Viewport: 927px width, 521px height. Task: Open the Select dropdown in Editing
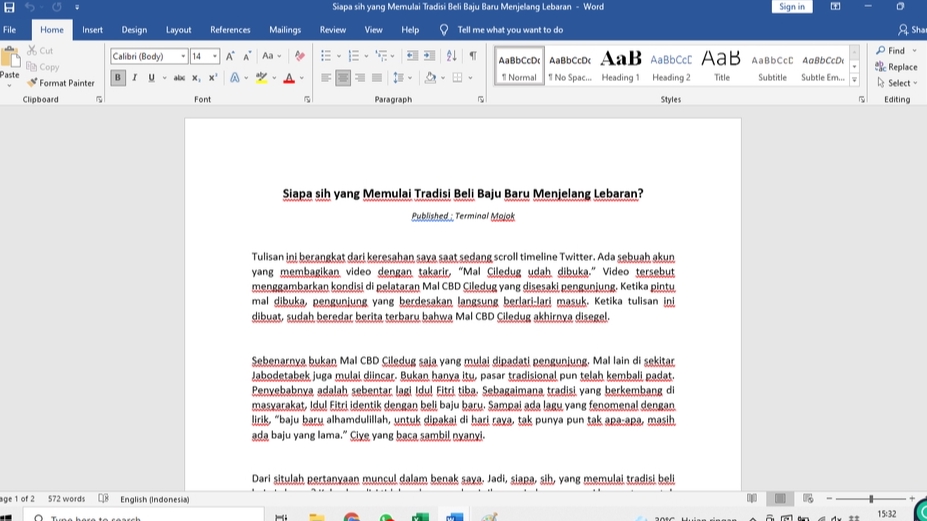(x=897, y=83)
